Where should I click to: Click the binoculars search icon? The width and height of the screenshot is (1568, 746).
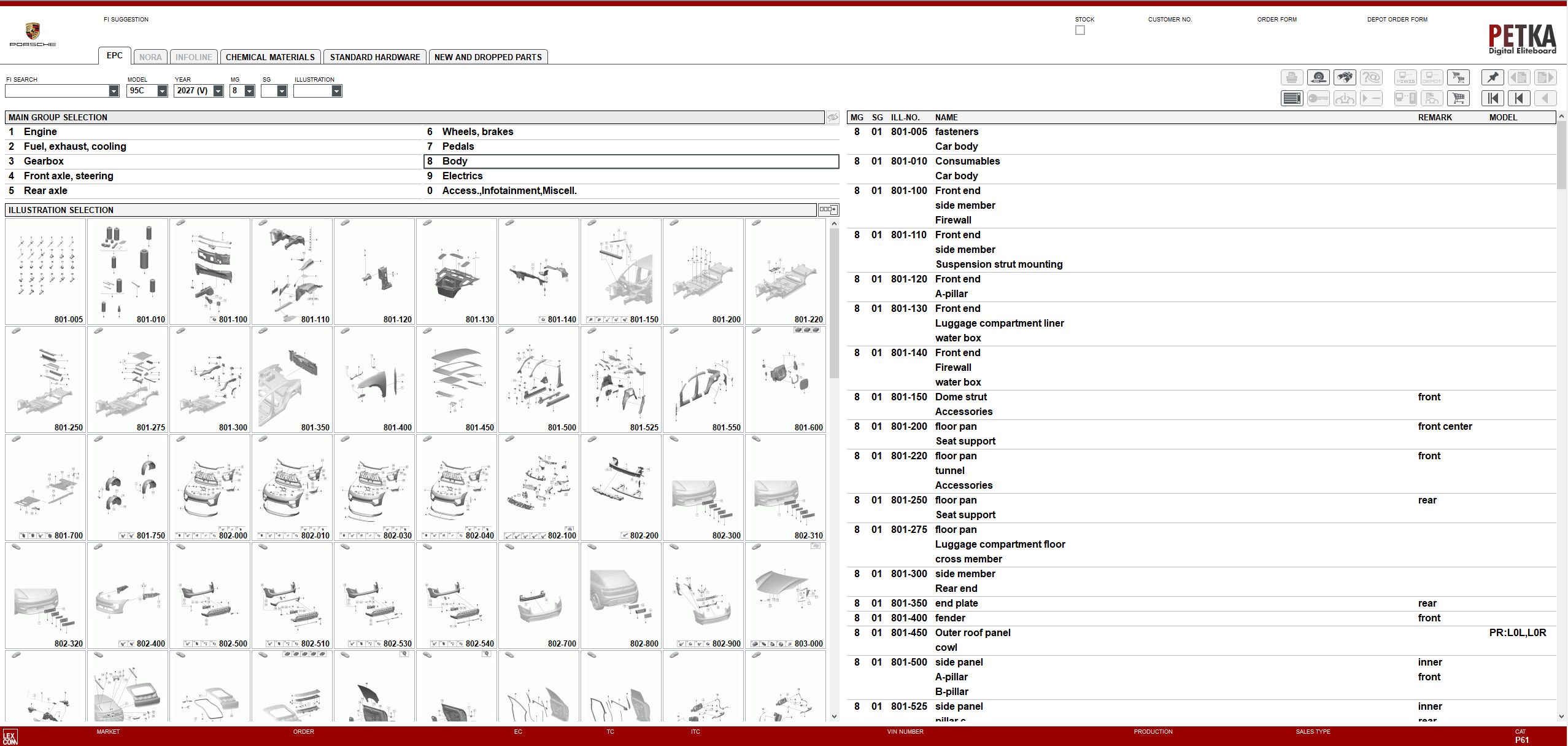coord(1345,77)
